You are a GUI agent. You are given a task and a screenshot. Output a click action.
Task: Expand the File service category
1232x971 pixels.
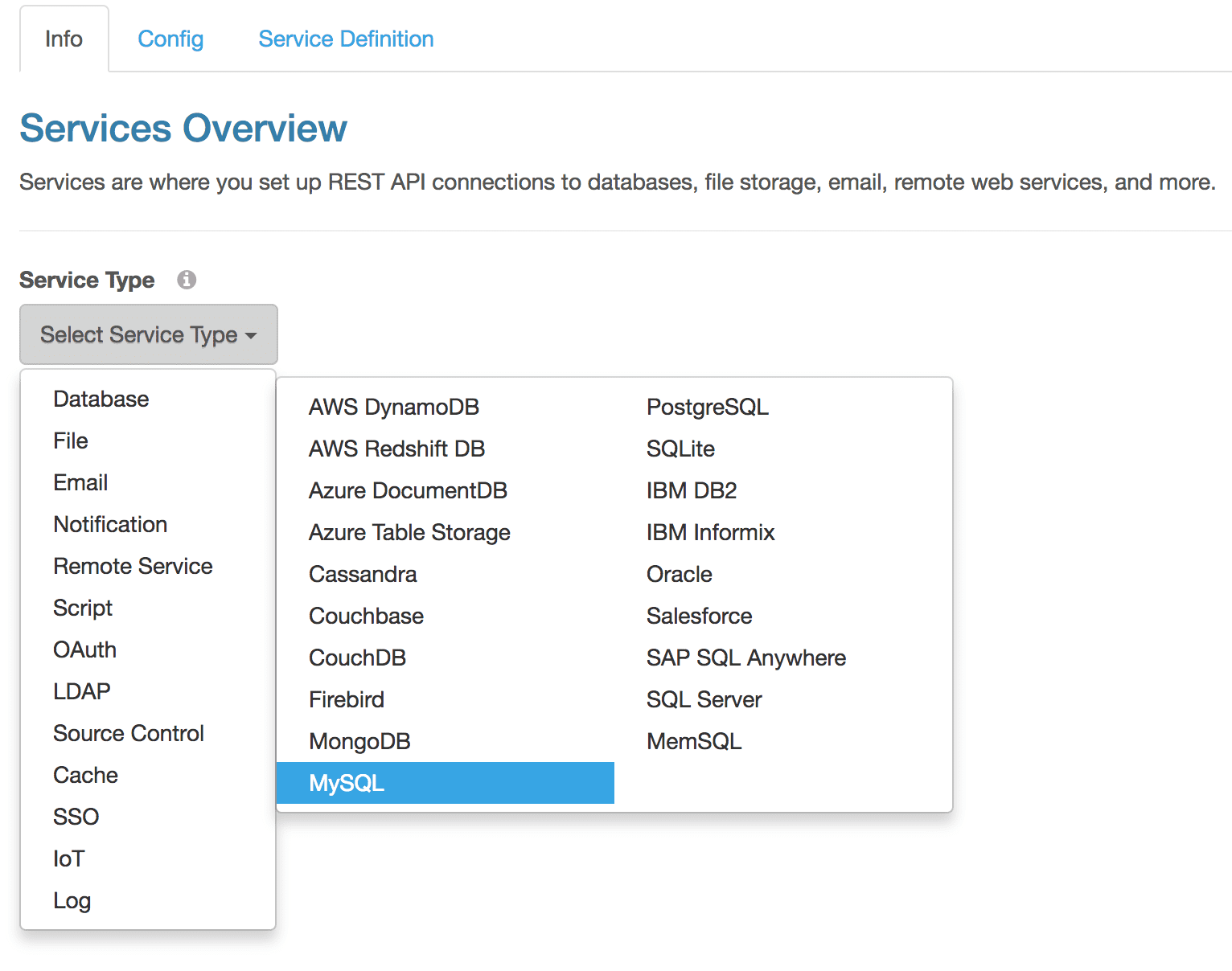71,440
